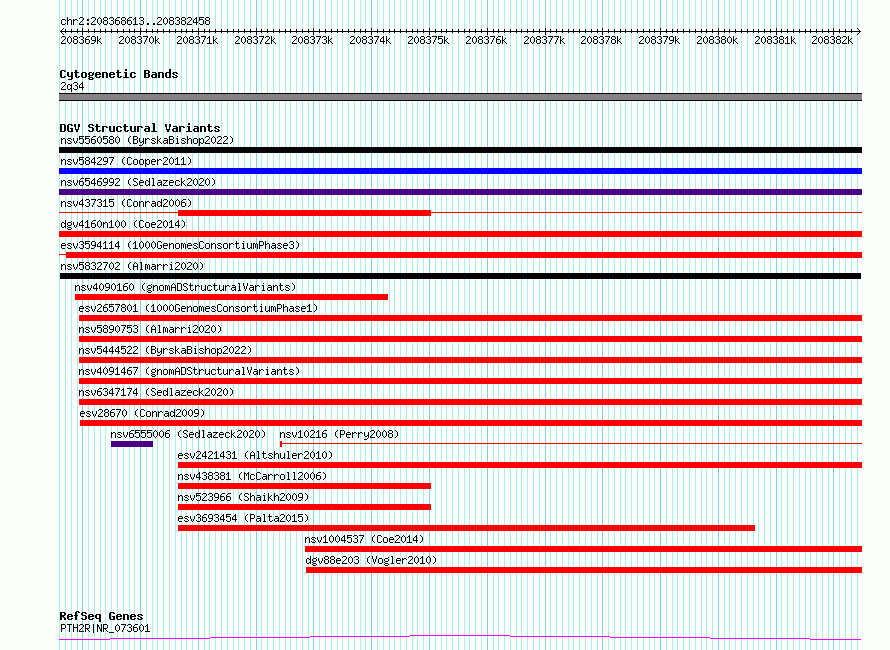Viewport: 890px width, 650px height.
Task: Click the nsv6546992 (Sedlazeck2020) label
Action: coord(138,182)
